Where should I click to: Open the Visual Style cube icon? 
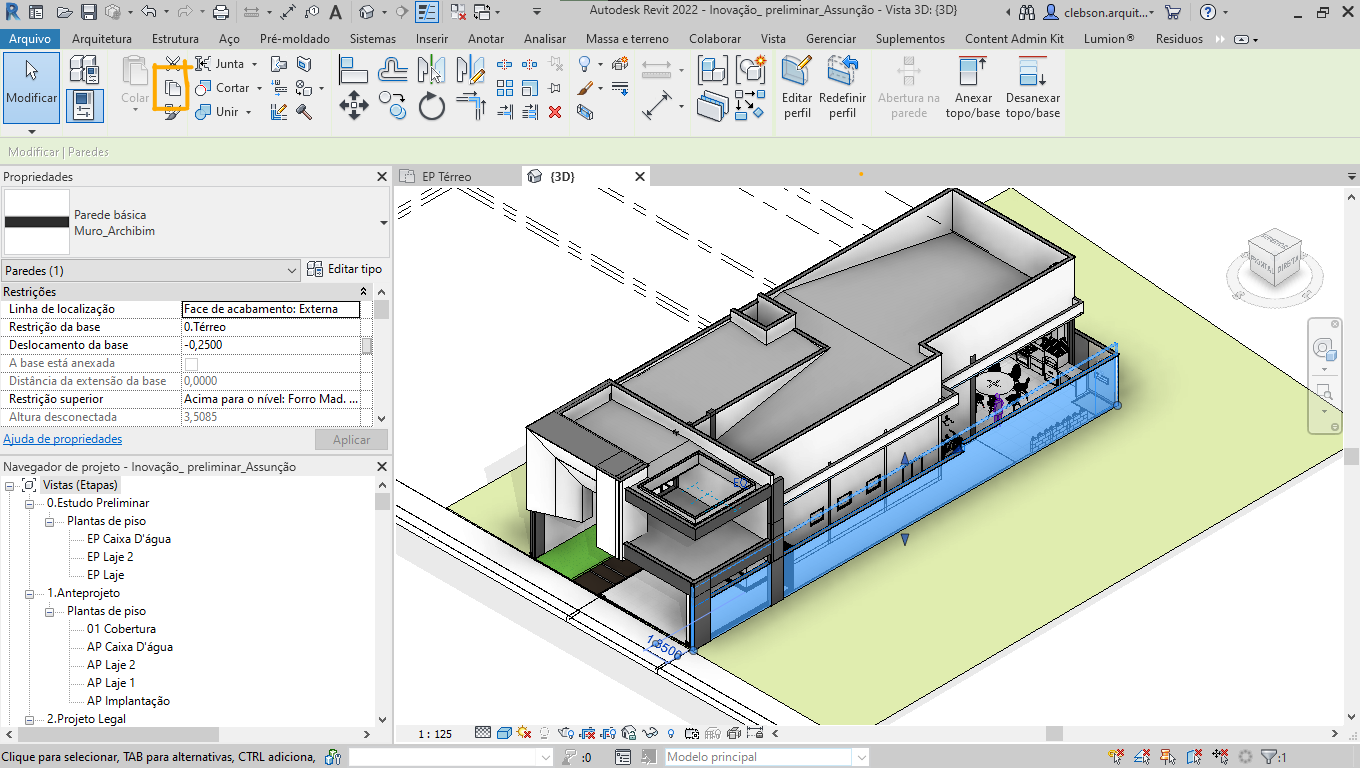coord(504,732)
